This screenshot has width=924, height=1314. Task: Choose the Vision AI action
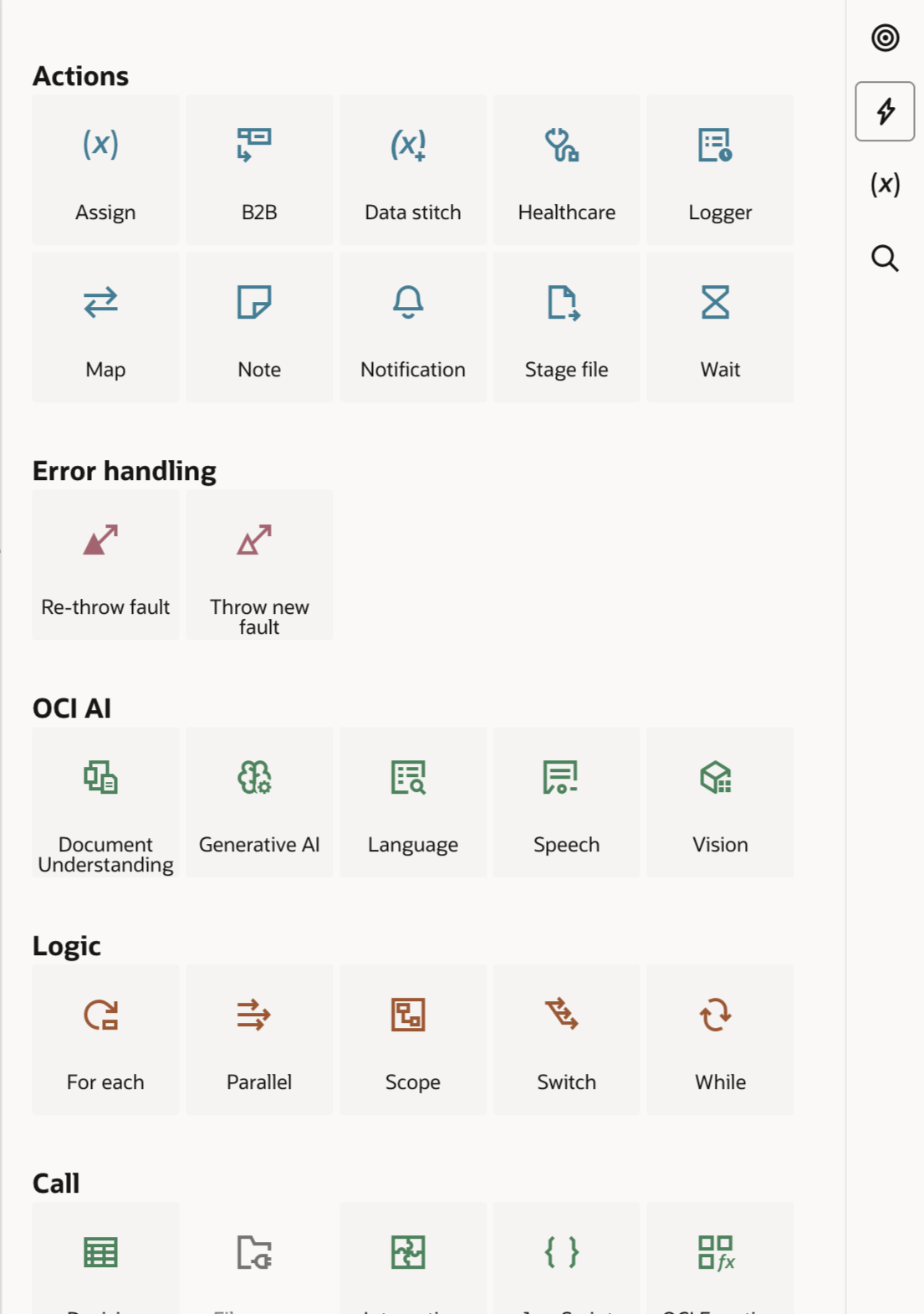click(720, 802)
